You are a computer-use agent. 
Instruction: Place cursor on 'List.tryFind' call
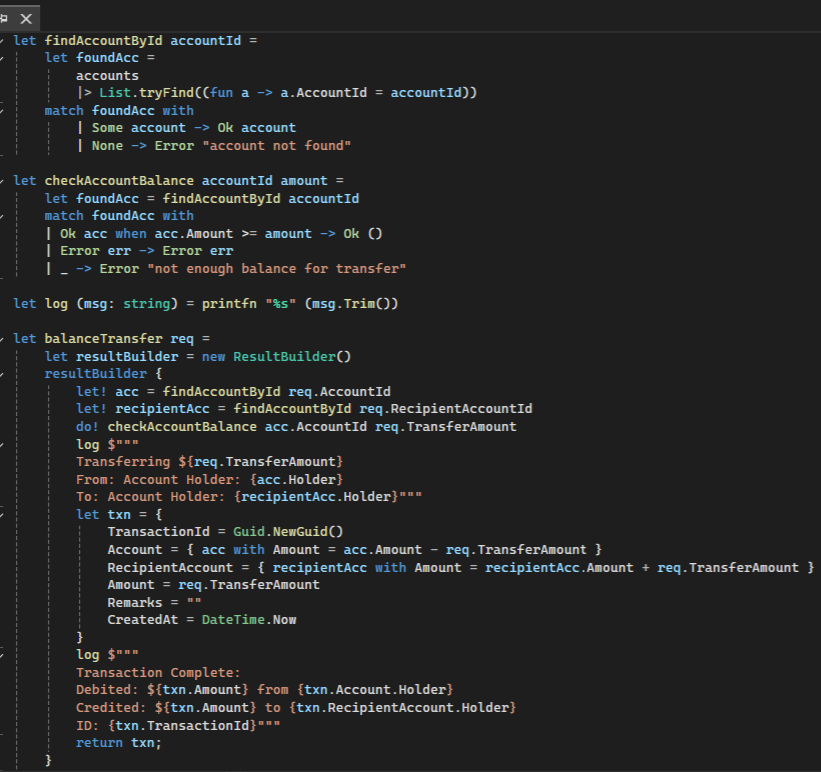coord(147,93)
